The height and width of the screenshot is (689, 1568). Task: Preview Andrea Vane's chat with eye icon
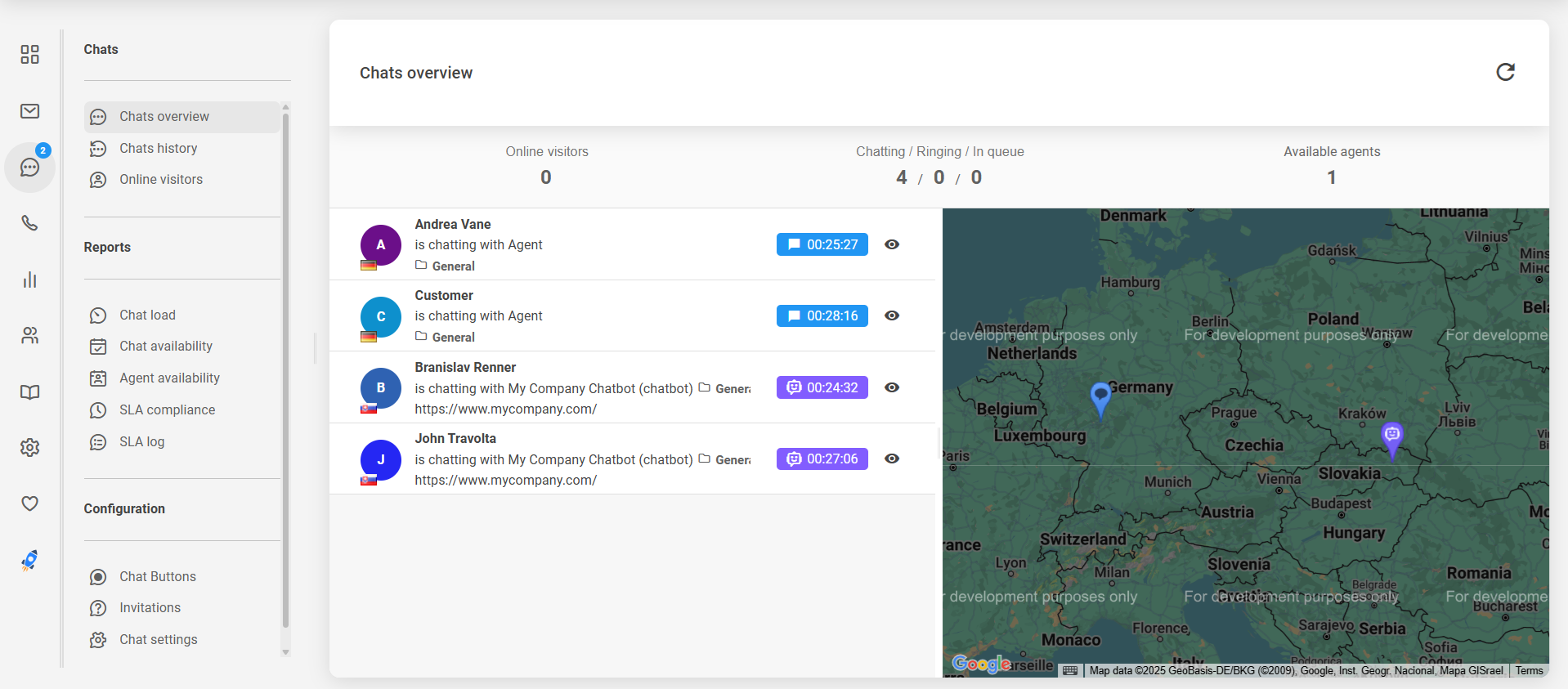pyautogui.click(x=892, y=244)
